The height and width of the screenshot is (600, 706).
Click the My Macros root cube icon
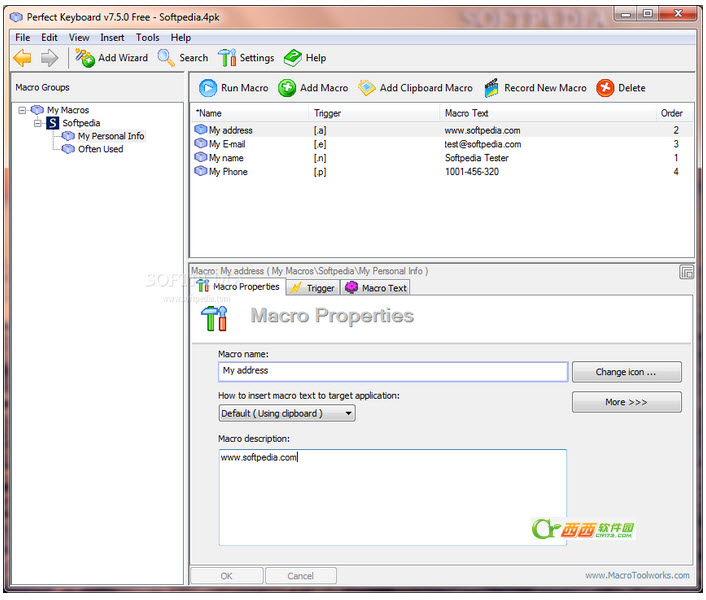click(x=37, y=110)
